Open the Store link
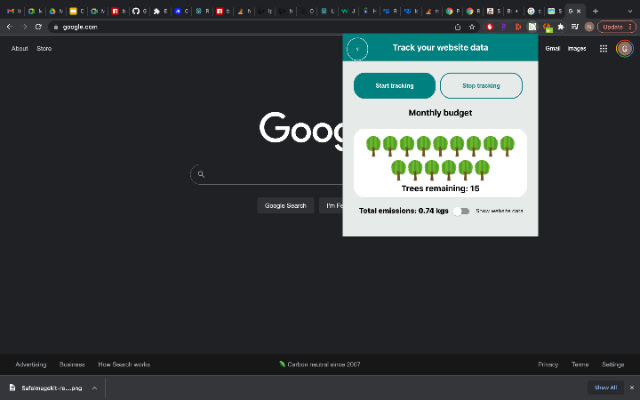Image resolution: width=640 pixels, height=400 pixels. [x=44, y=49]
